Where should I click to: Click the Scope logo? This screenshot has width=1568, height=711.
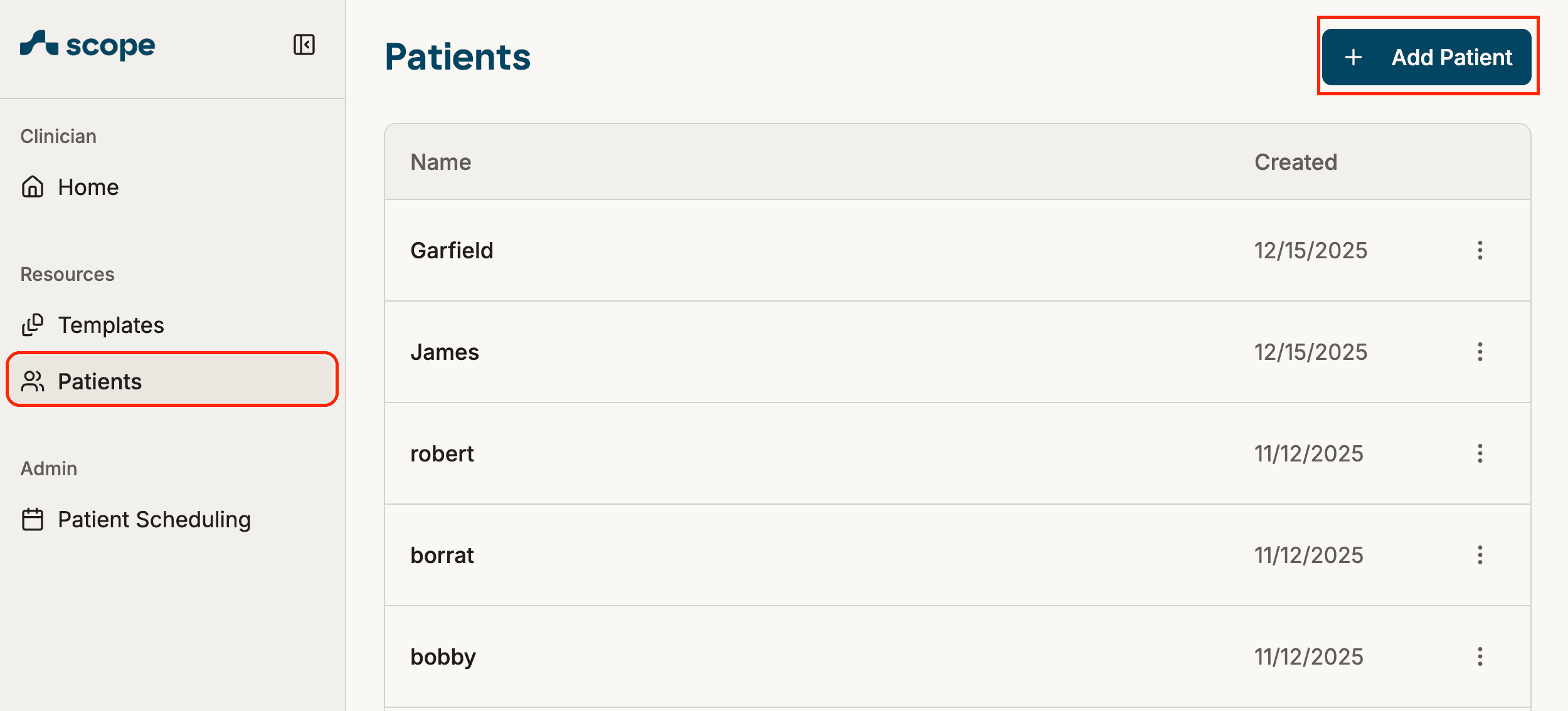point(88,45)
